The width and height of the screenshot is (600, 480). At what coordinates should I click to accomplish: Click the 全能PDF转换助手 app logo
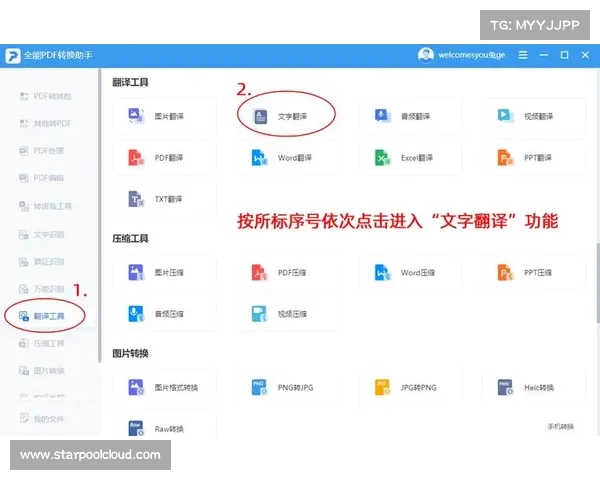click(13, 56)
